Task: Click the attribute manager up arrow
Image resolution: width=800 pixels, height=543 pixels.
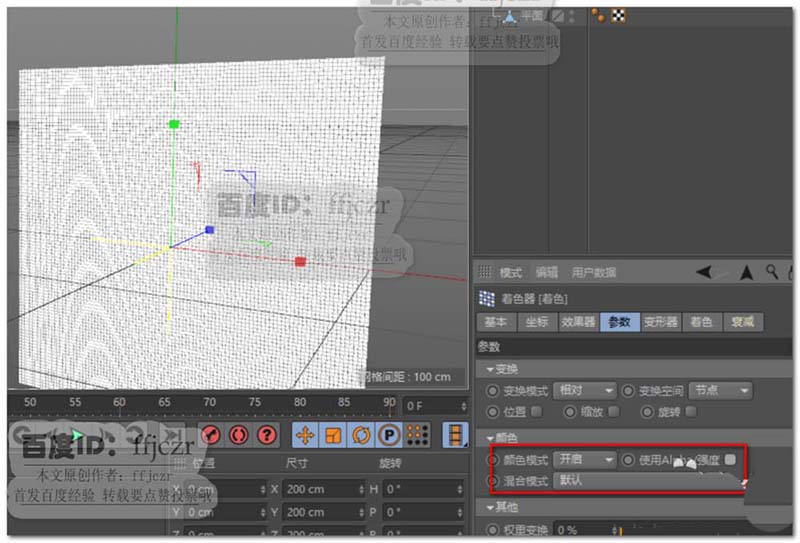Action: coord(746,273)
